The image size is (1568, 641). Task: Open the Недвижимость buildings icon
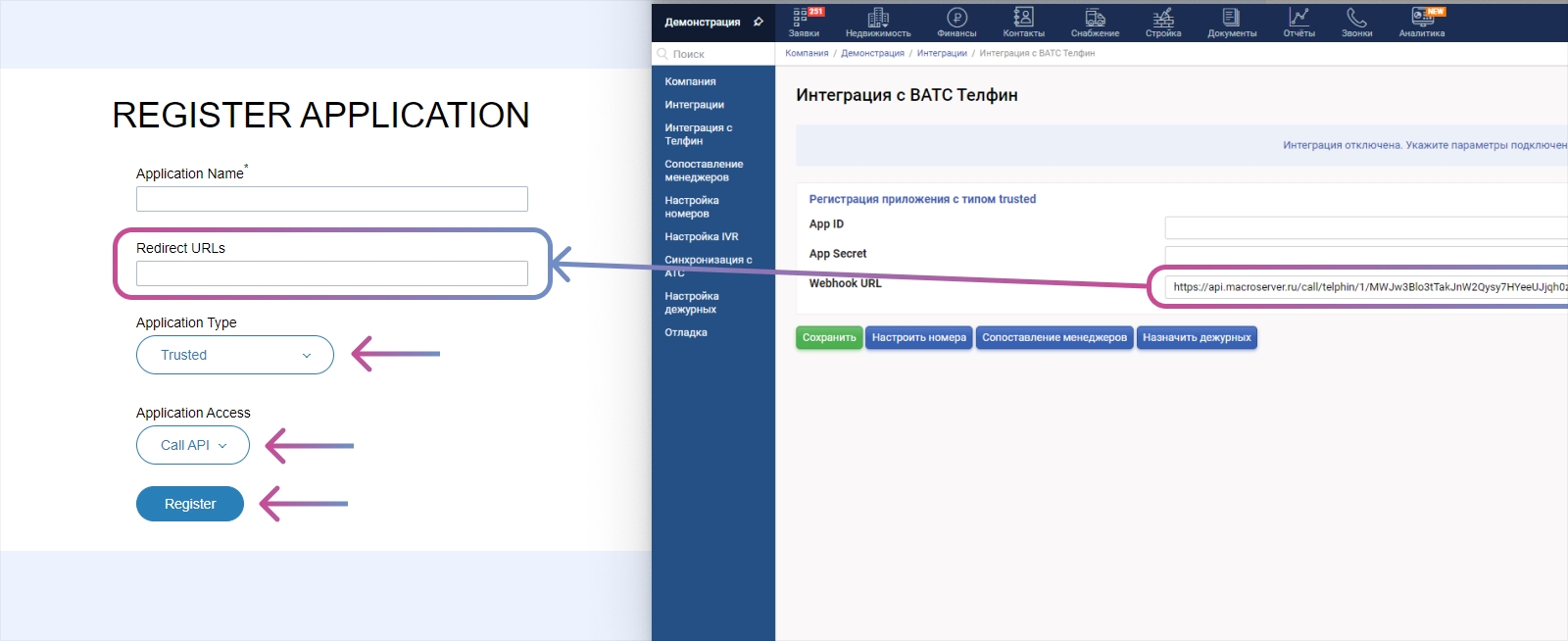pos(878,18)
